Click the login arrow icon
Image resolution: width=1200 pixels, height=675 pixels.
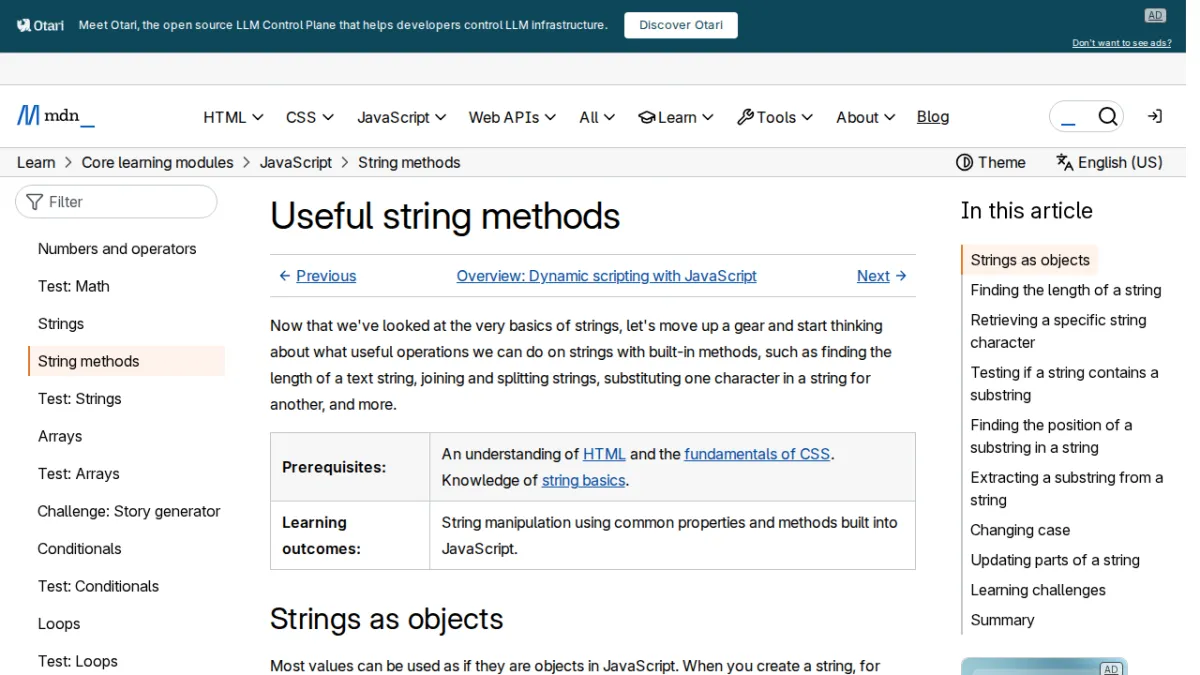click(1154, 117)
